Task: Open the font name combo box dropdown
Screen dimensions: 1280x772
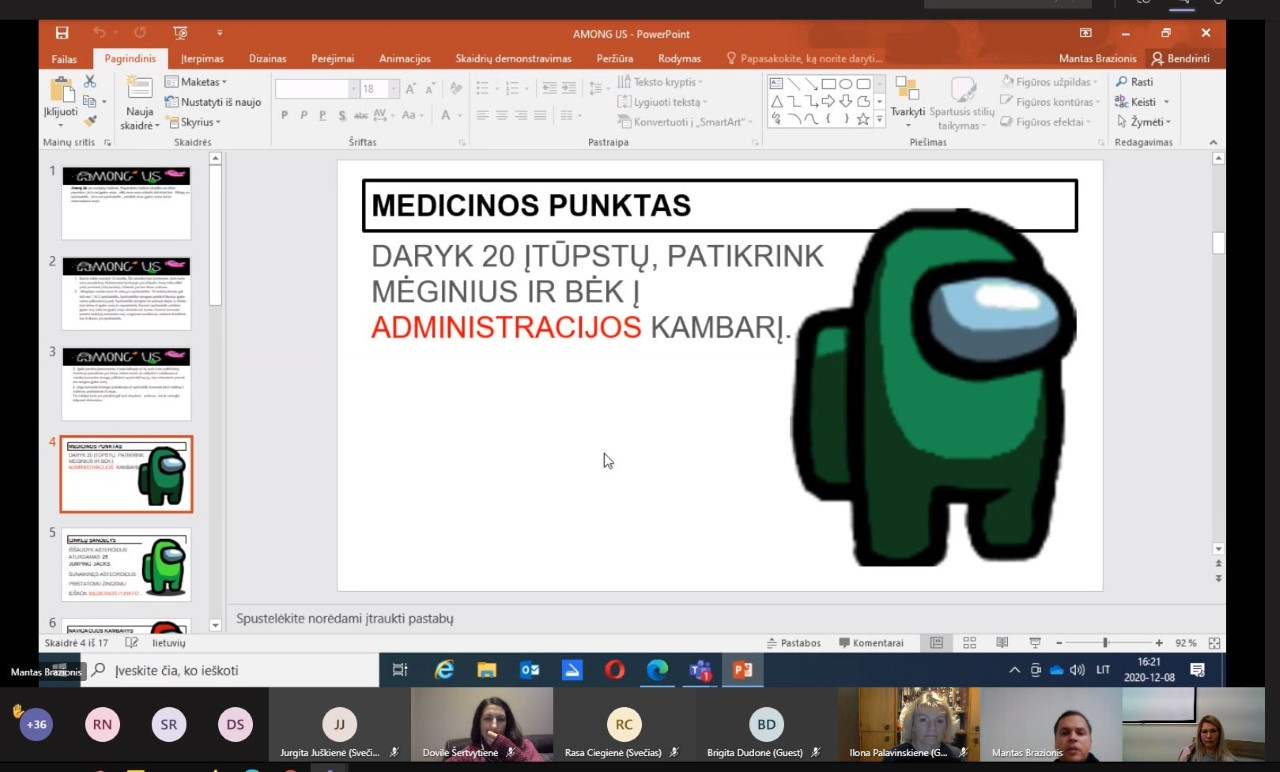Action: 353,89
